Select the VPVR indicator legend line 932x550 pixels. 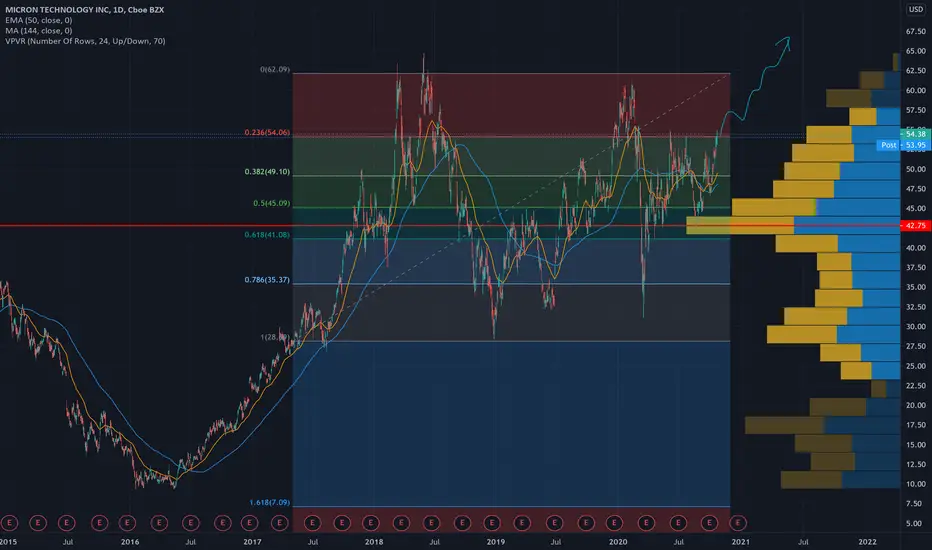(85, 41)
